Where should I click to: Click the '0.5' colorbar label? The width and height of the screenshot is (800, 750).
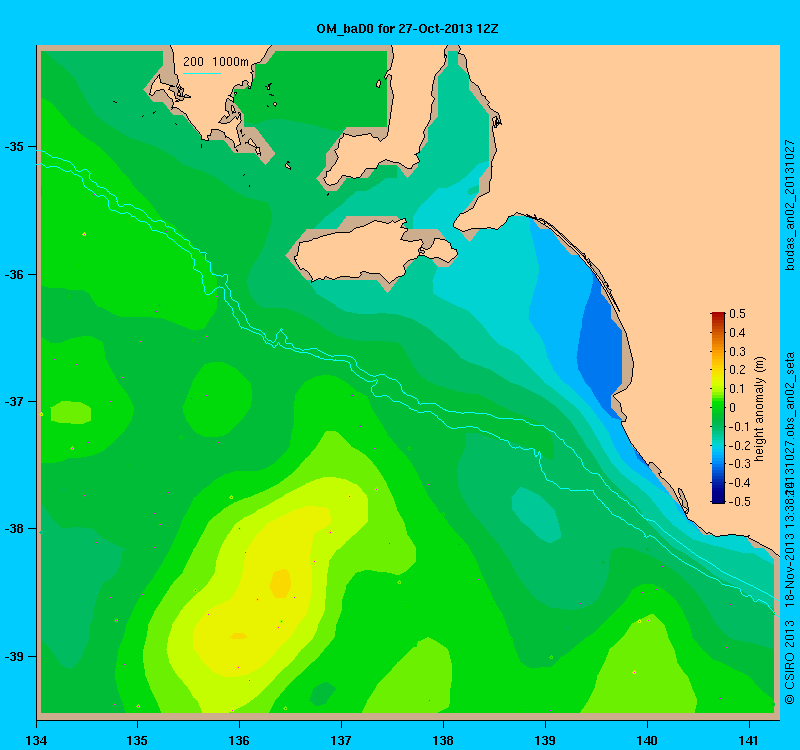tap(737, 314)
